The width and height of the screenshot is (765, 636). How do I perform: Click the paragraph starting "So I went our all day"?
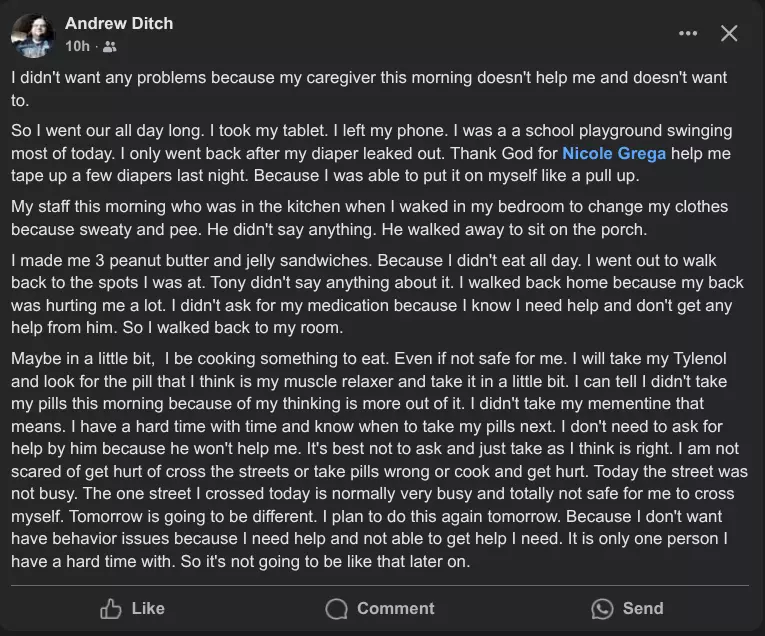[370, 154]
